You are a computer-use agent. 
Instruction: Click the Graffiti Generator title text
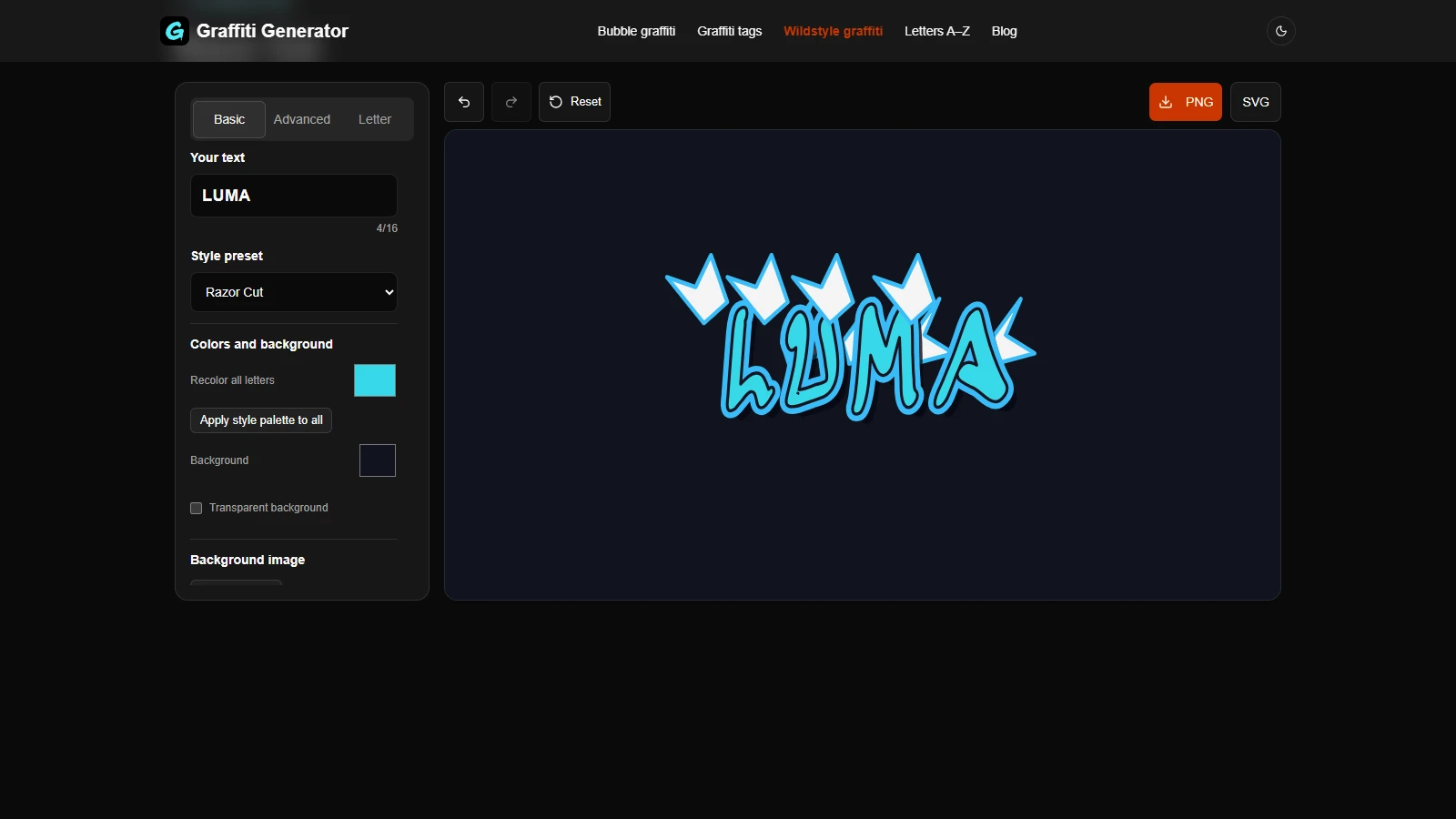click(x=272, y=31)
